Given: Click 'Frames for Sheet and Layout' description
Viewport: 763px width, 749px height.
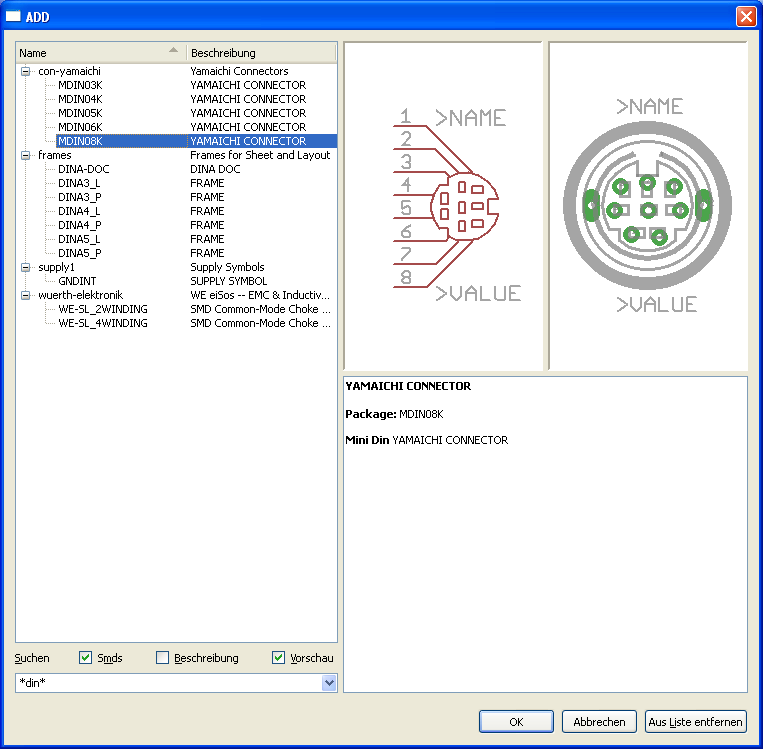Looking at the screenshot, I should (x=260, y=155).
